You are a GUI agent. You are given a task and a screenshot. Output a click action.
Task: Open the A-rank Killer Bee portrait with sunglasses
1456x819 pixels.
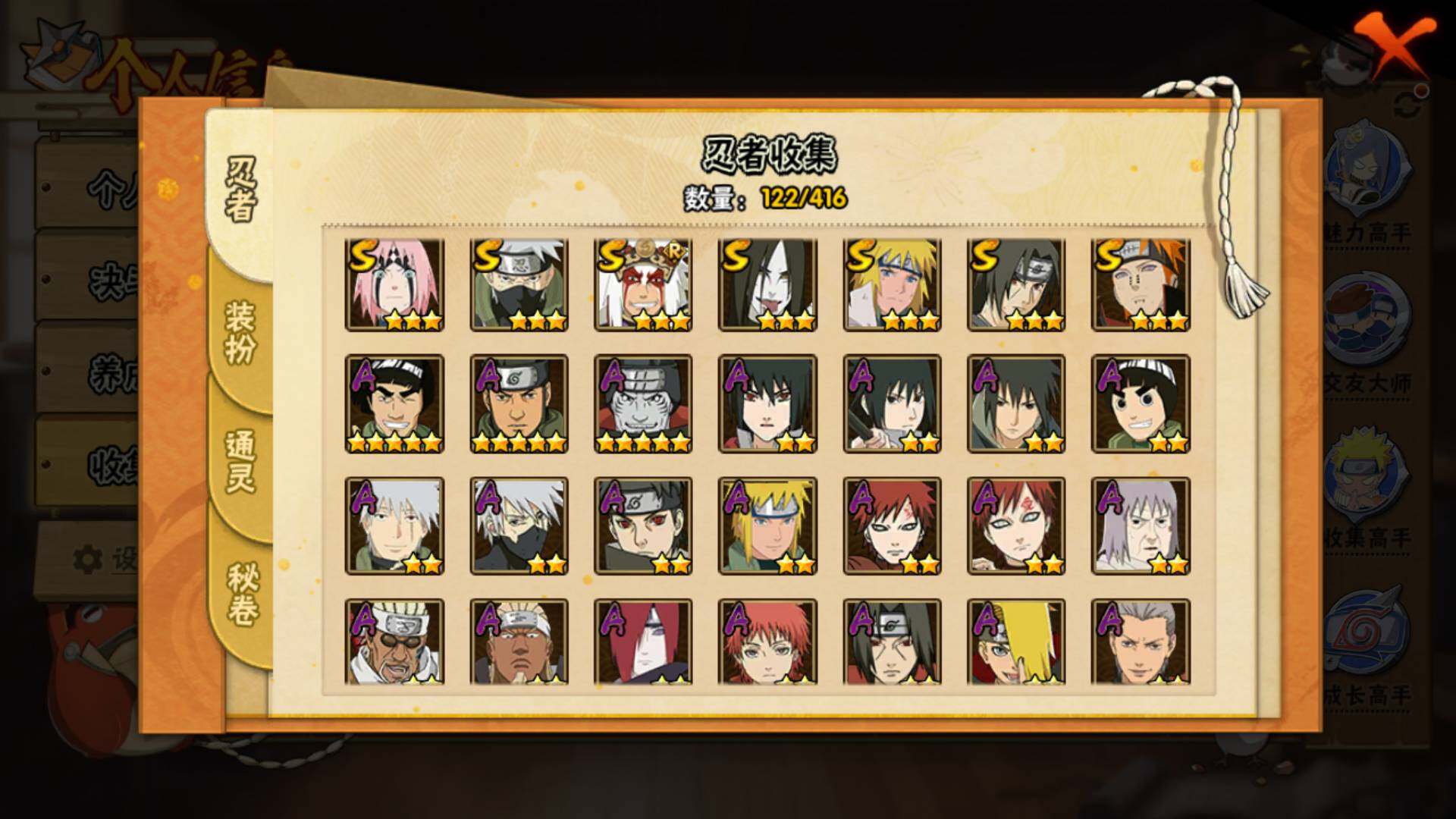pos(394,642)
